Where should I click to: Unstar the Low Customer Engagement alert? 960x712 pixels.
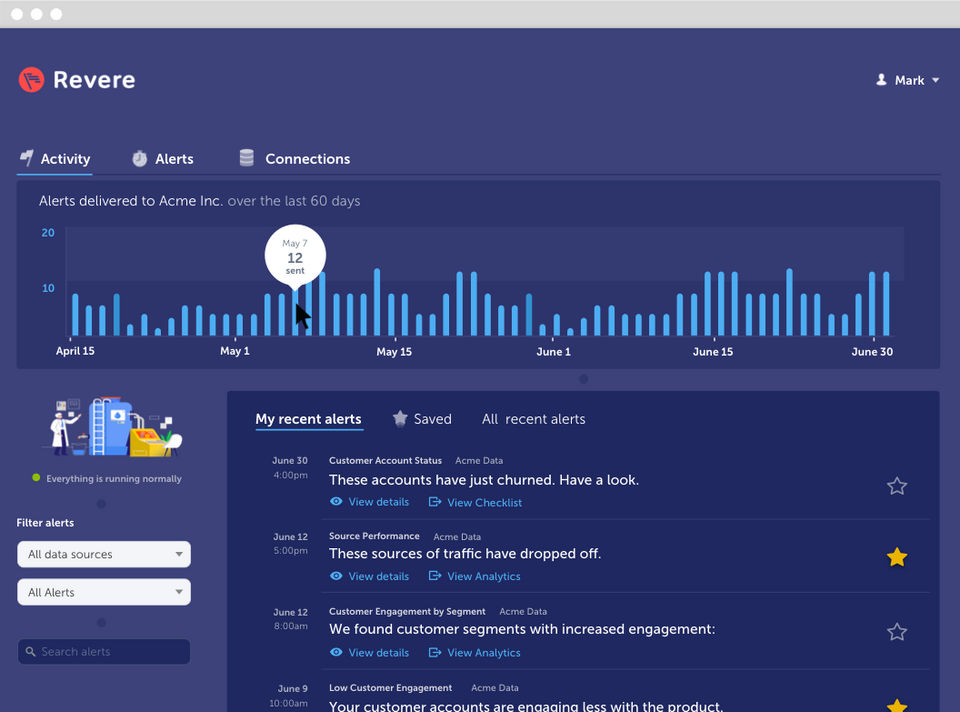(x=896, y=705)
